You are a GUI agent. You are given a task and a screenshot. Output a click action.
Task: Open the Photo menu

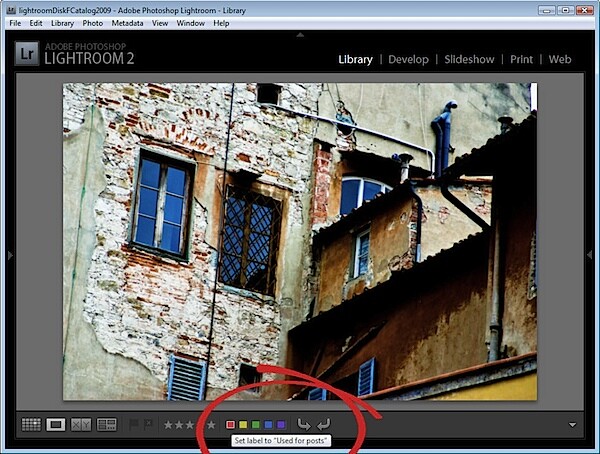pyautogui.click(x=93, y=23)
